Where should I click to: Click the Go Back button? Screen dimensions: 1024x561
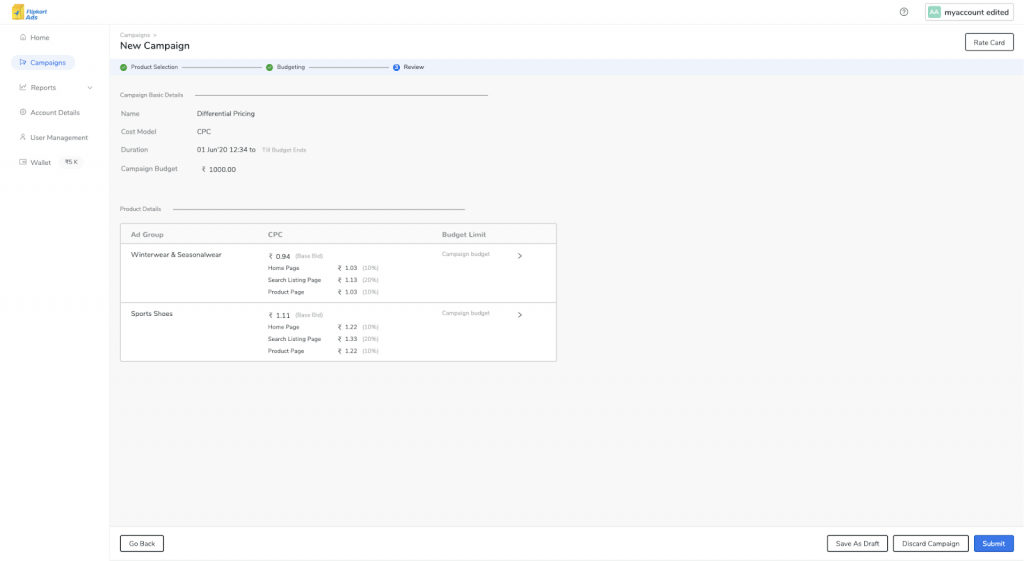[142, 543]
